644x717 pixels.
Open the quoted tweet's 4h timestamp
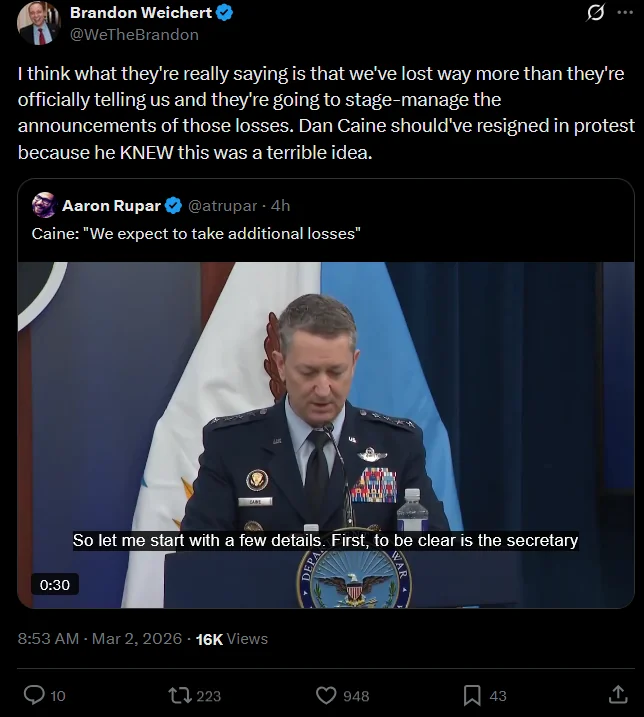(280, 206)
